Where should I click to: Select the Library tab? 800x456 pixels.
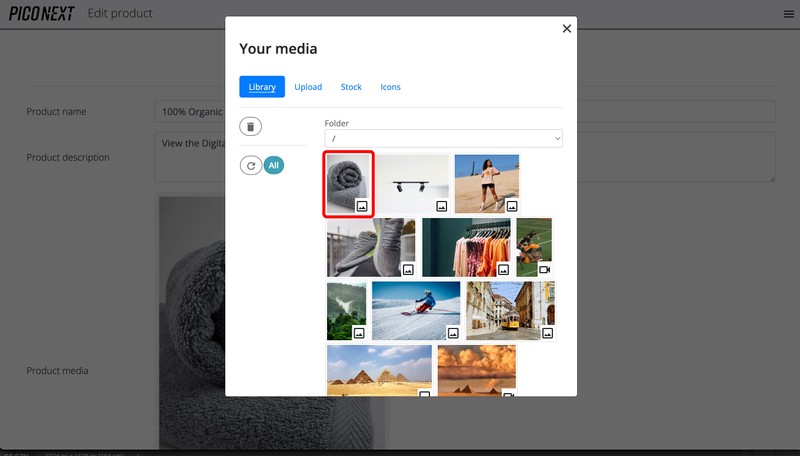262,87
